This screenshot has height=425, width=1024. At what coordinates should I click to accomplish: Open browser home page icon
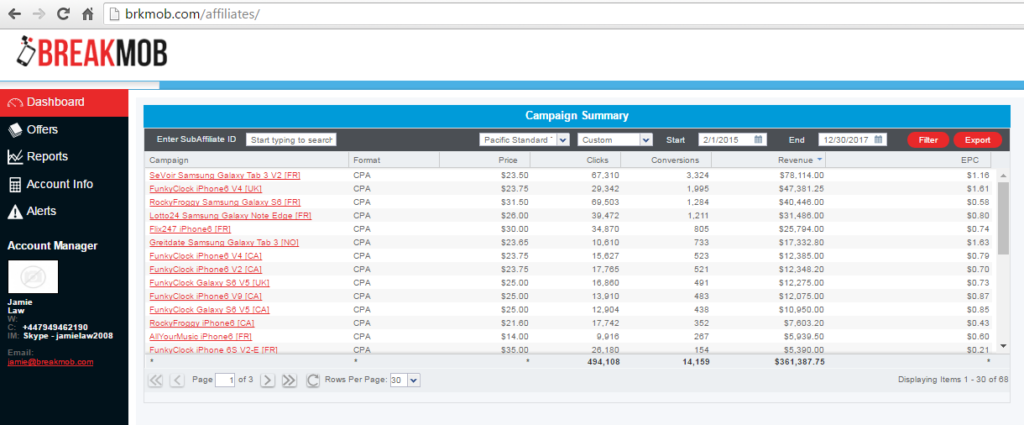[87, 13]
